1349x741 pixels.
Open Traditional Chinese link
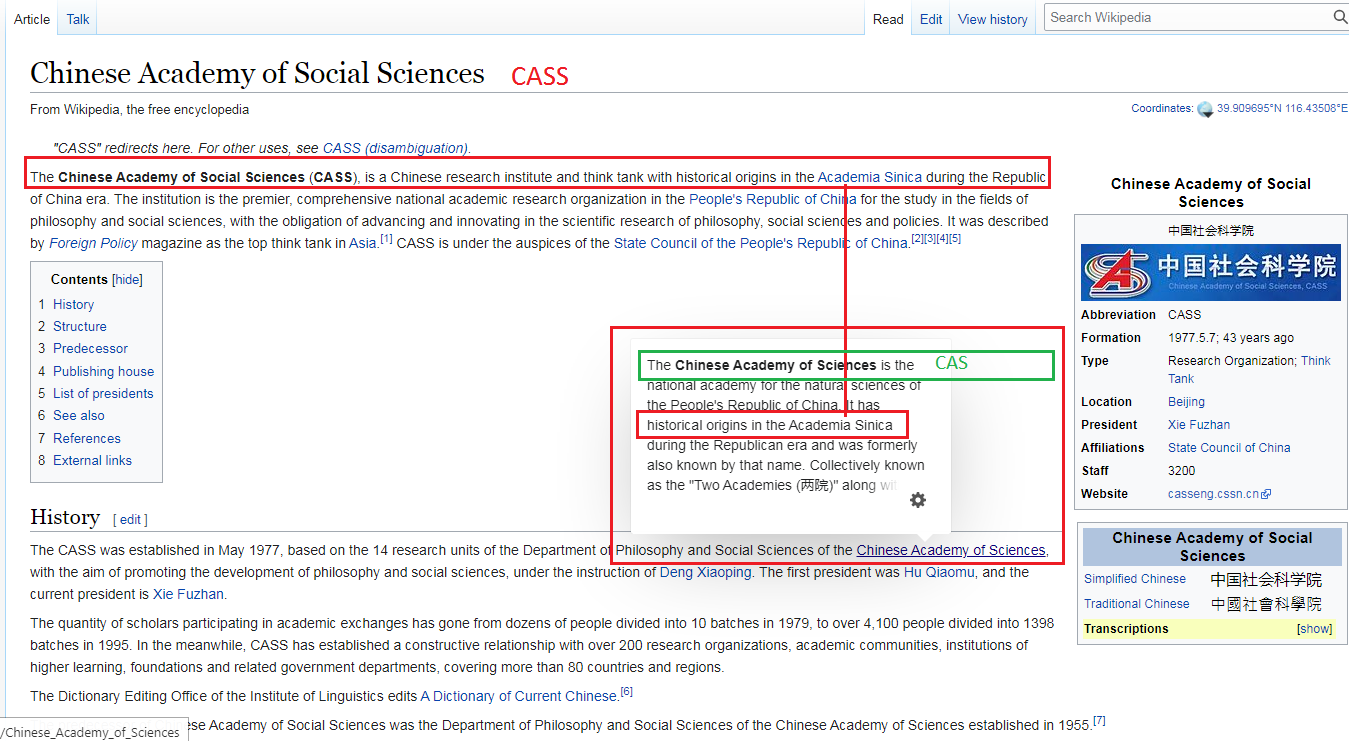point(1137,604)
